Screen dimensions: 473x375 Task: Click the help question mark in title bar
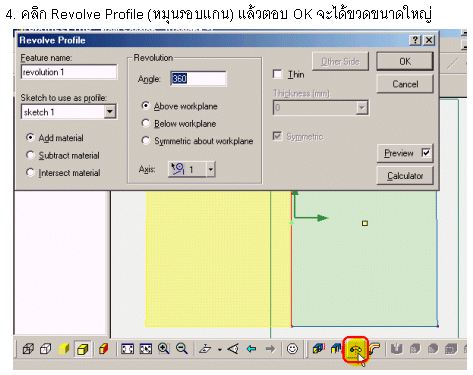click(415, 40)
